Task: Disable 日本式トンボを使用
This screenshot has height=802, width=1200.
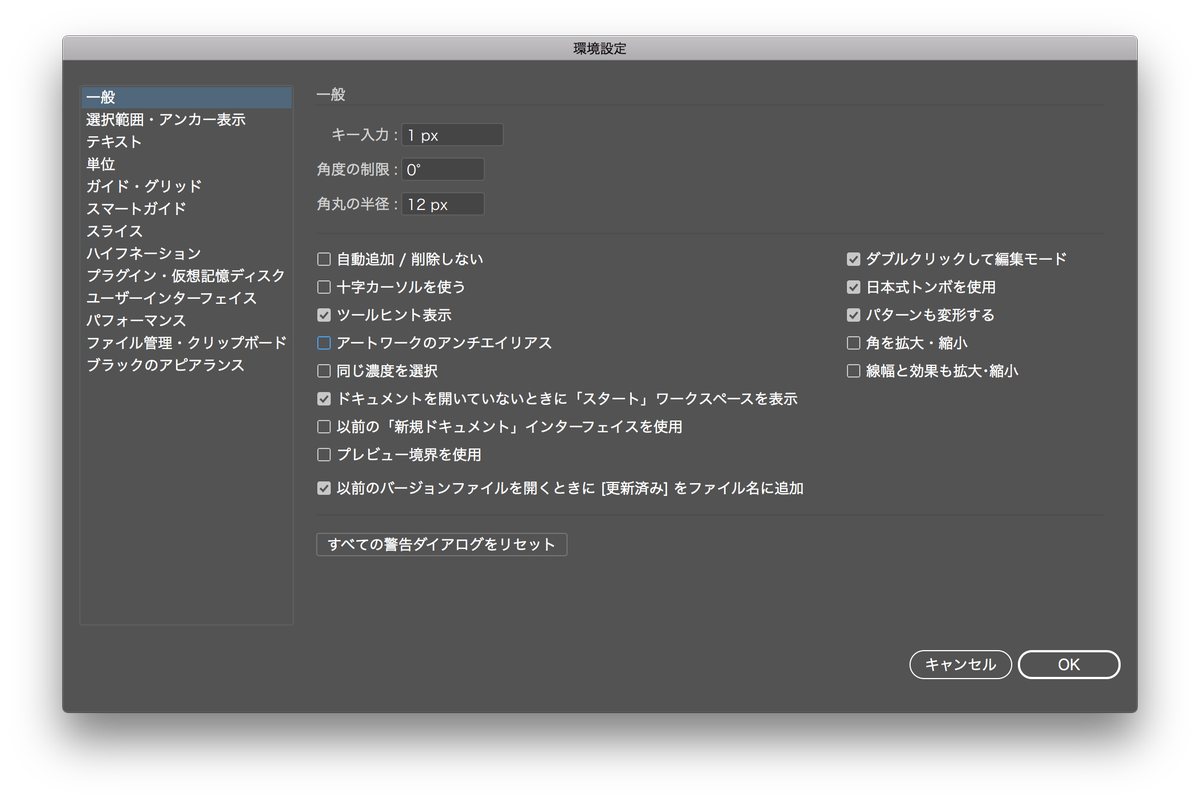Action: click(x=853, y=286)
